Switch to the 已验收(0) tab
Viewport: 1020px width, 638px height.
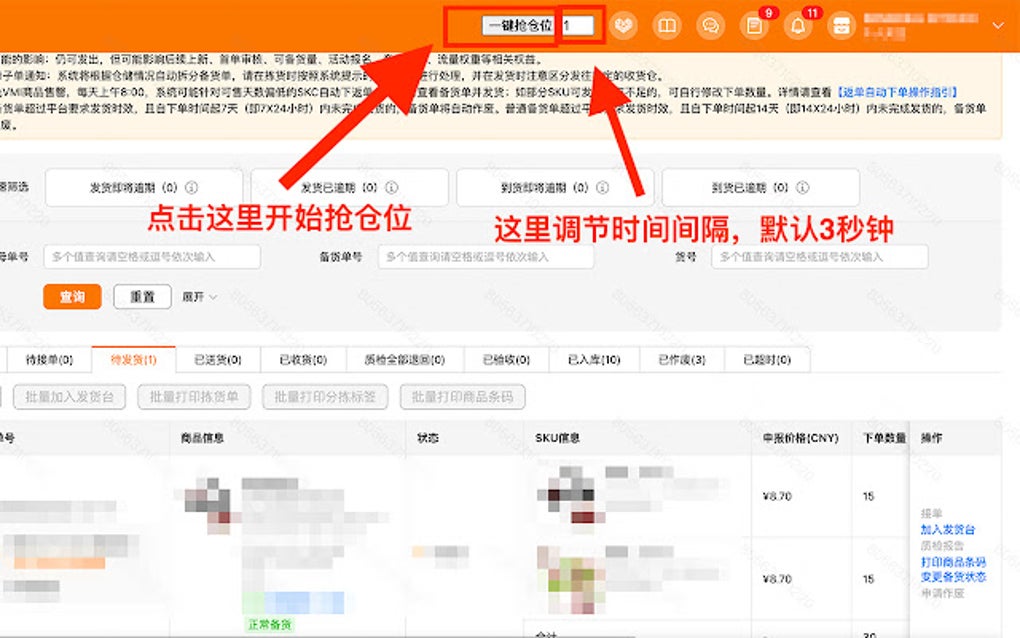click(x=506, y=360)
